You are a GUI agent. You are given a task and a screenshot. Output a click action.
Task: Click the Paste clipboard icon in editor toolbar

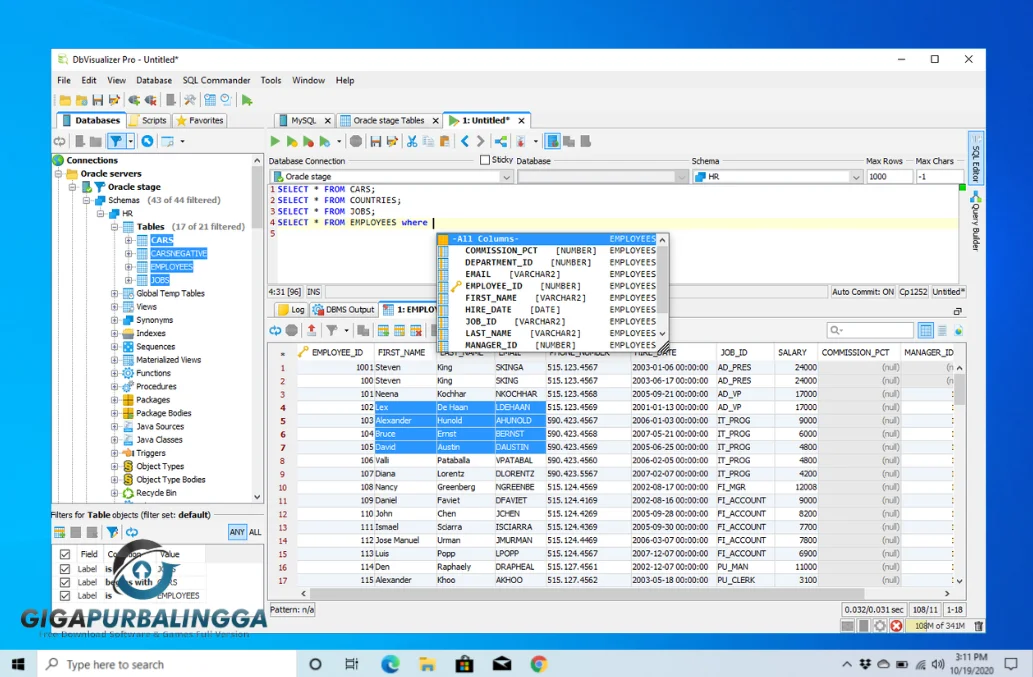coord(445,141)
